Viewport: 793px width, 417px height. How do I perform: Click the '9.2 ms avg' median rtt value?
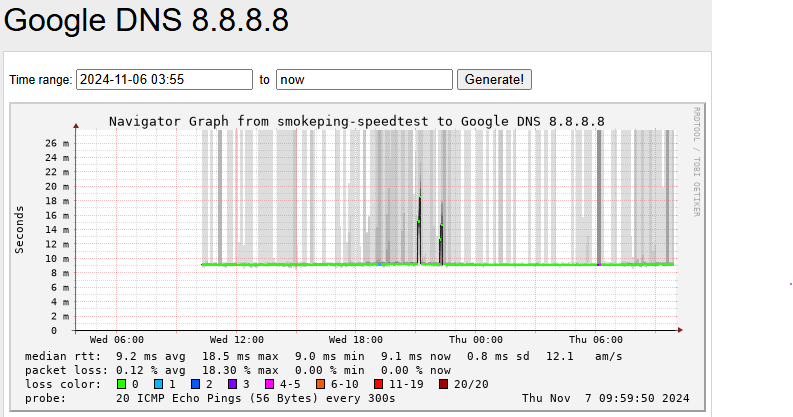[151, 356]
